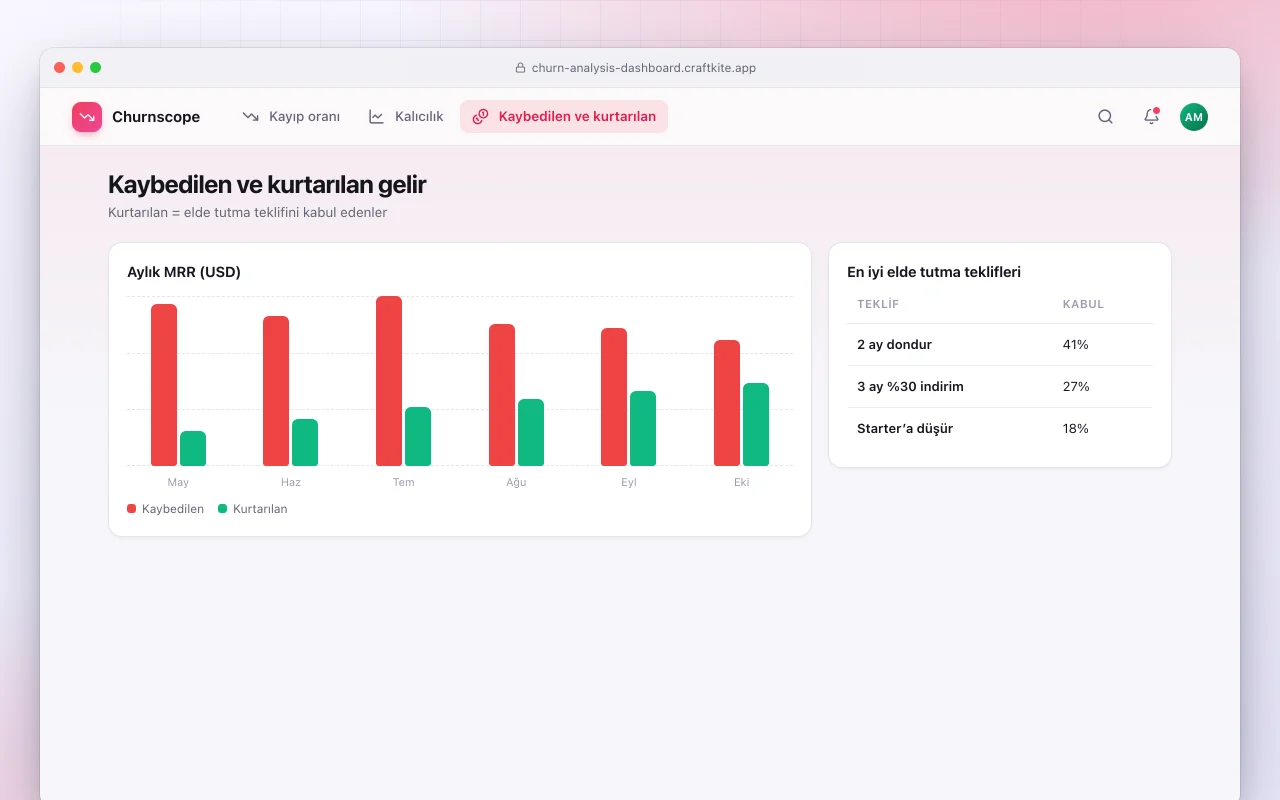Click the Kayıp oranı trend-down icon
Screen dimensions: 1280x800
[251, 117]
